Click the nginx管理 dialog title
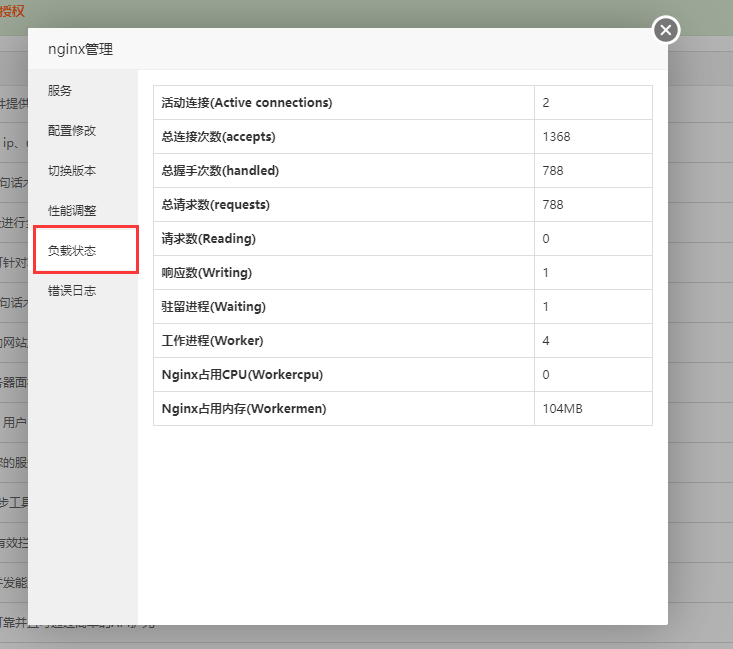The height and width of the screenshot is (649, 733). (80, 49)
